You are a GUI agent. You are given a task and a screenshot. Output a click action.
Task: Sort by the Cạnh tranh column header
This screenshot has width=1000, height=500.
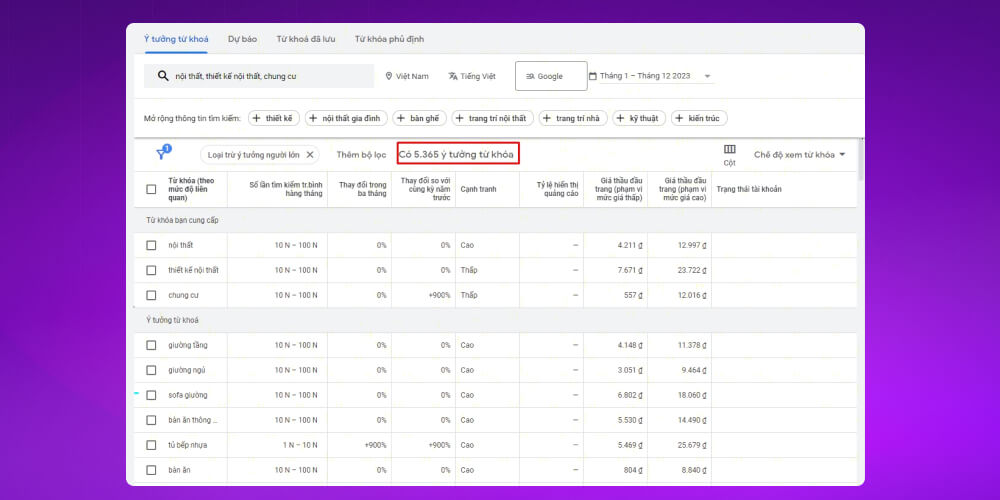(x=478, y=189)
